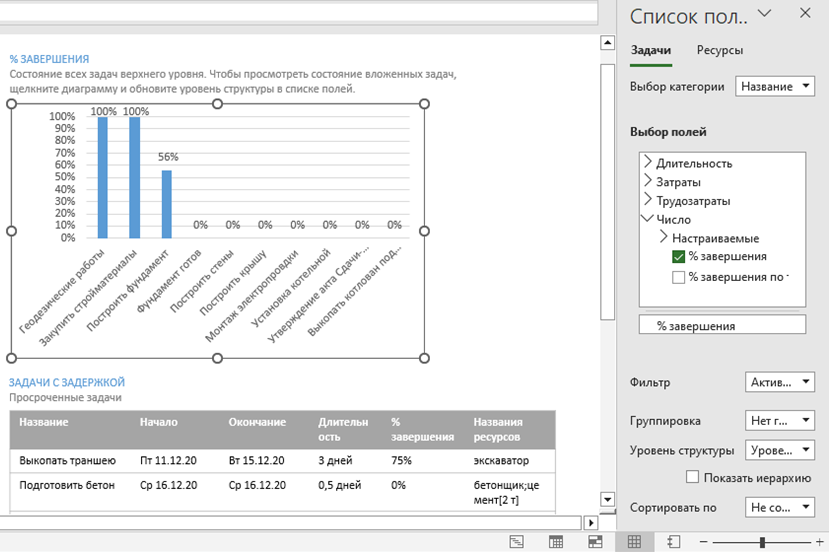Open Team Planner view icon in status bar
The width and height of the screenshot is (829, 552).
[595, 541]
